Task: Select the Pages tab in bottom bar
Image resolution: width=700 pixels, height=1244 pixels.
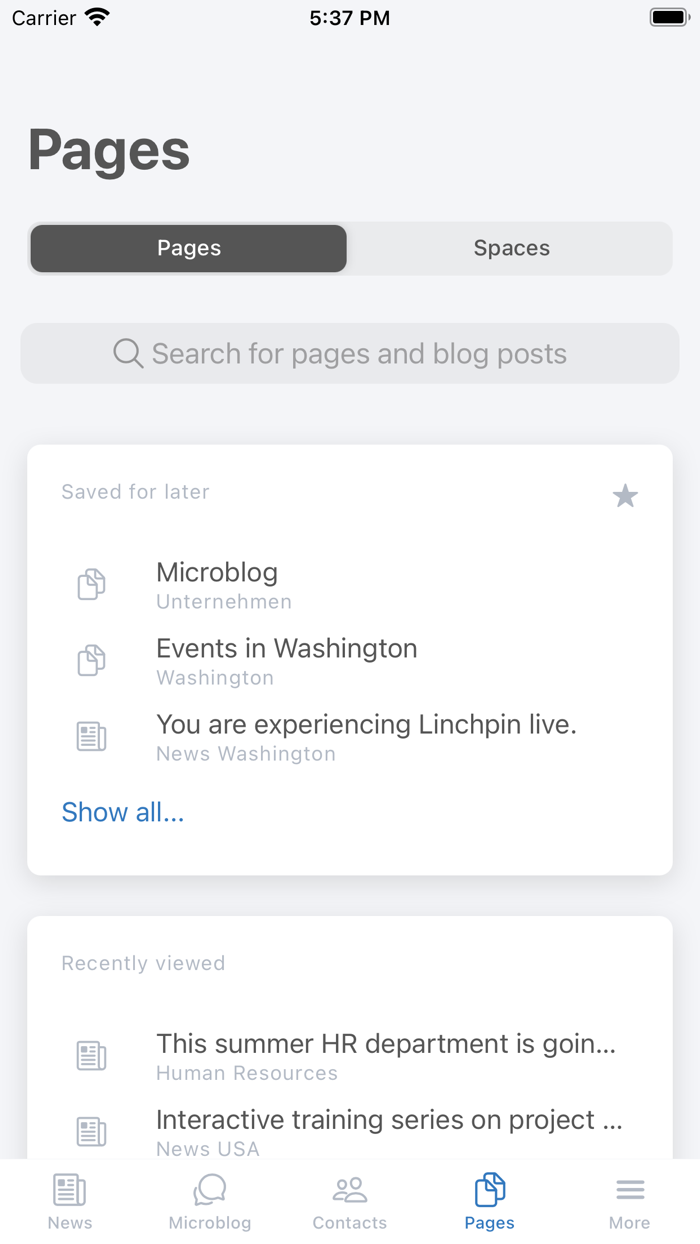Action: [490, 1201]
